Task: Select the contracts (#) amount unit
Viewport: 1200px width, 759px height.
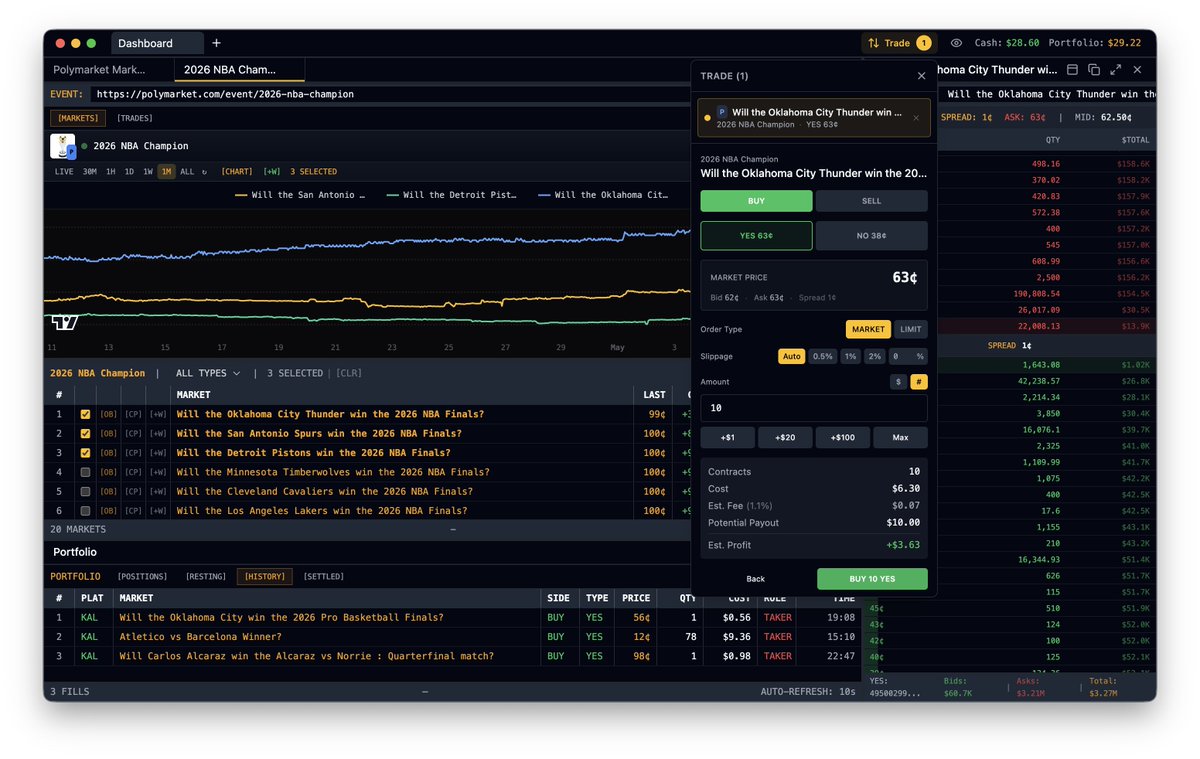Action: click(919, 382)
